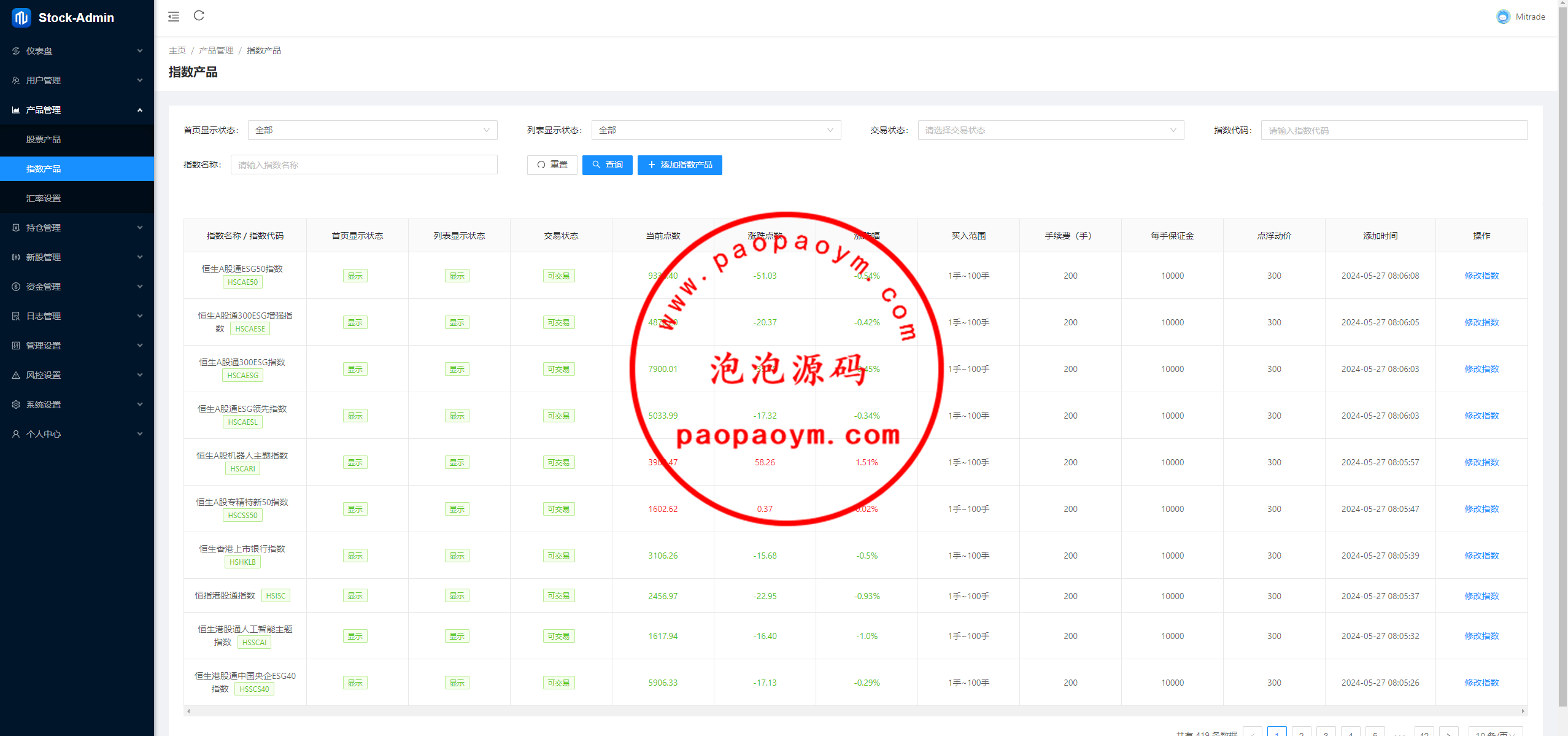Viewport: 1568px width, 736px height.
Task: Open the 个人中心 menu
Action: tap(77, 434)
